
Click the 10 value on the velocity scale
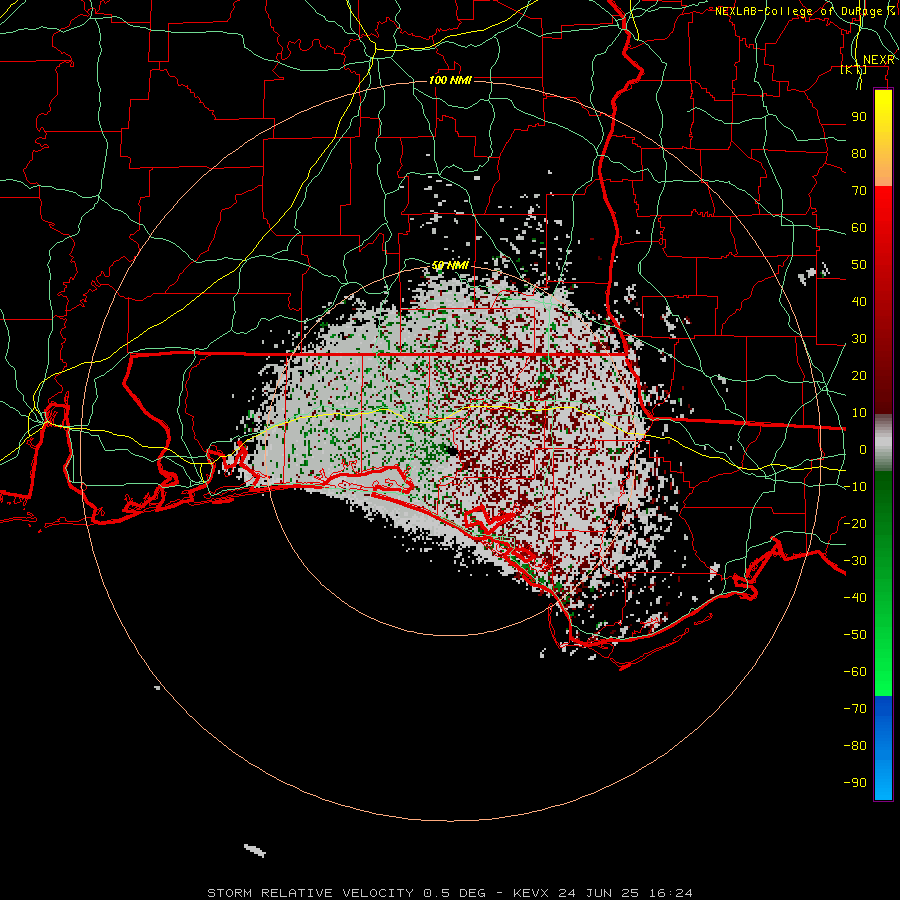[859, 413]
